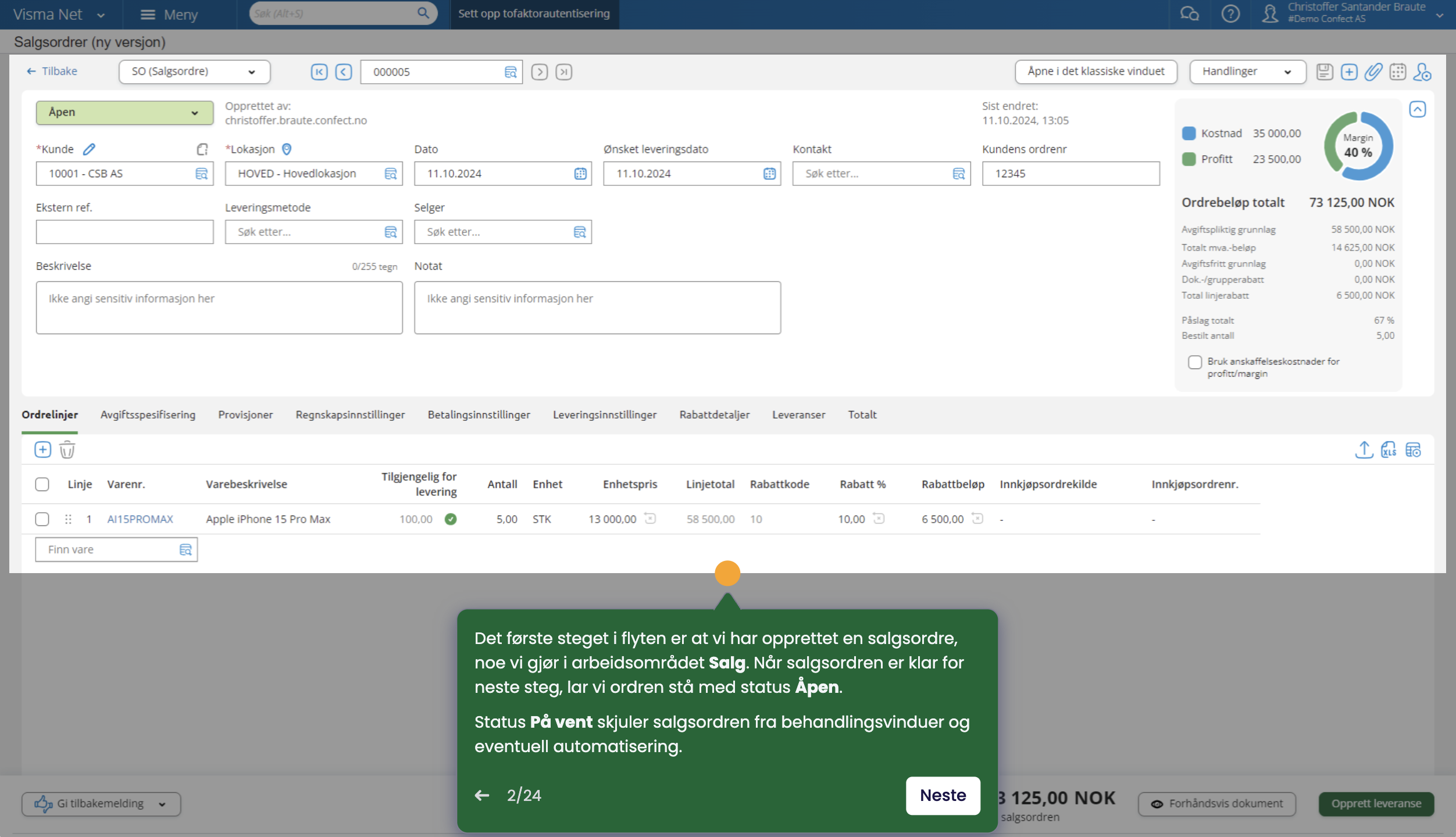Open the AI15PROMAX item link
1456x837 pixels.
(140, 519)
